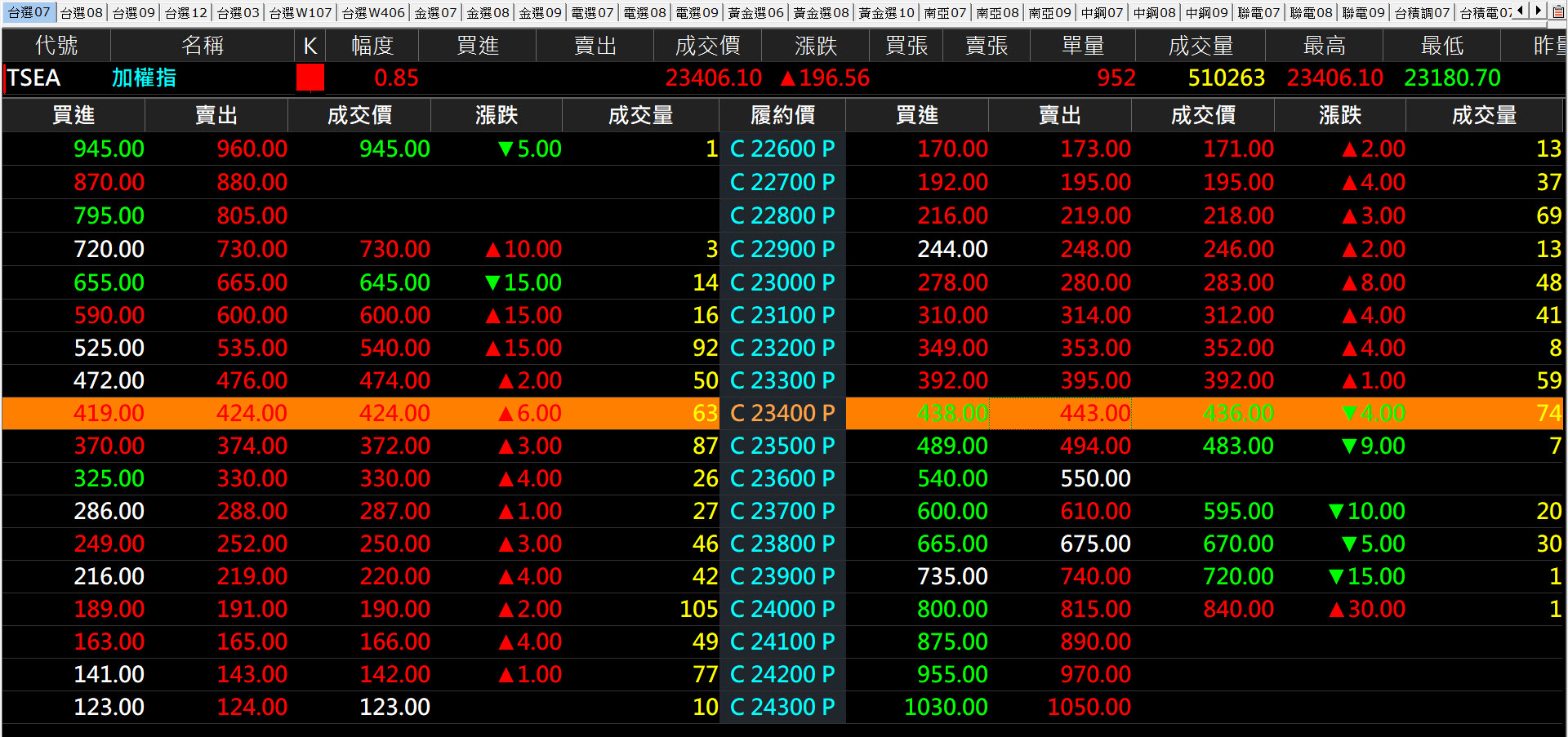This screenshot has width=1568, height=737.
Task: Click the 幅度 column header in top row
Action: 372,46
